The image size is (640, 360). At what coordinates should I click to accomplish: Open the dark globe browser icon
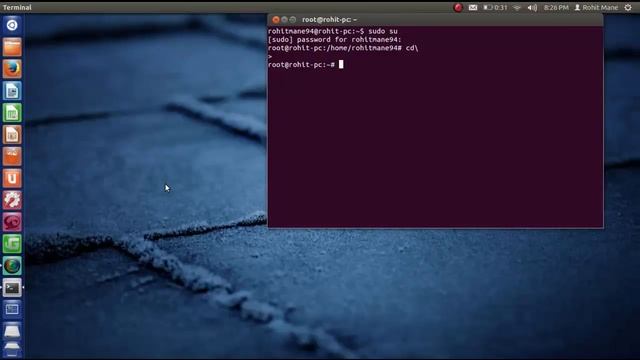pyautogui.click(x=12, y=266)
